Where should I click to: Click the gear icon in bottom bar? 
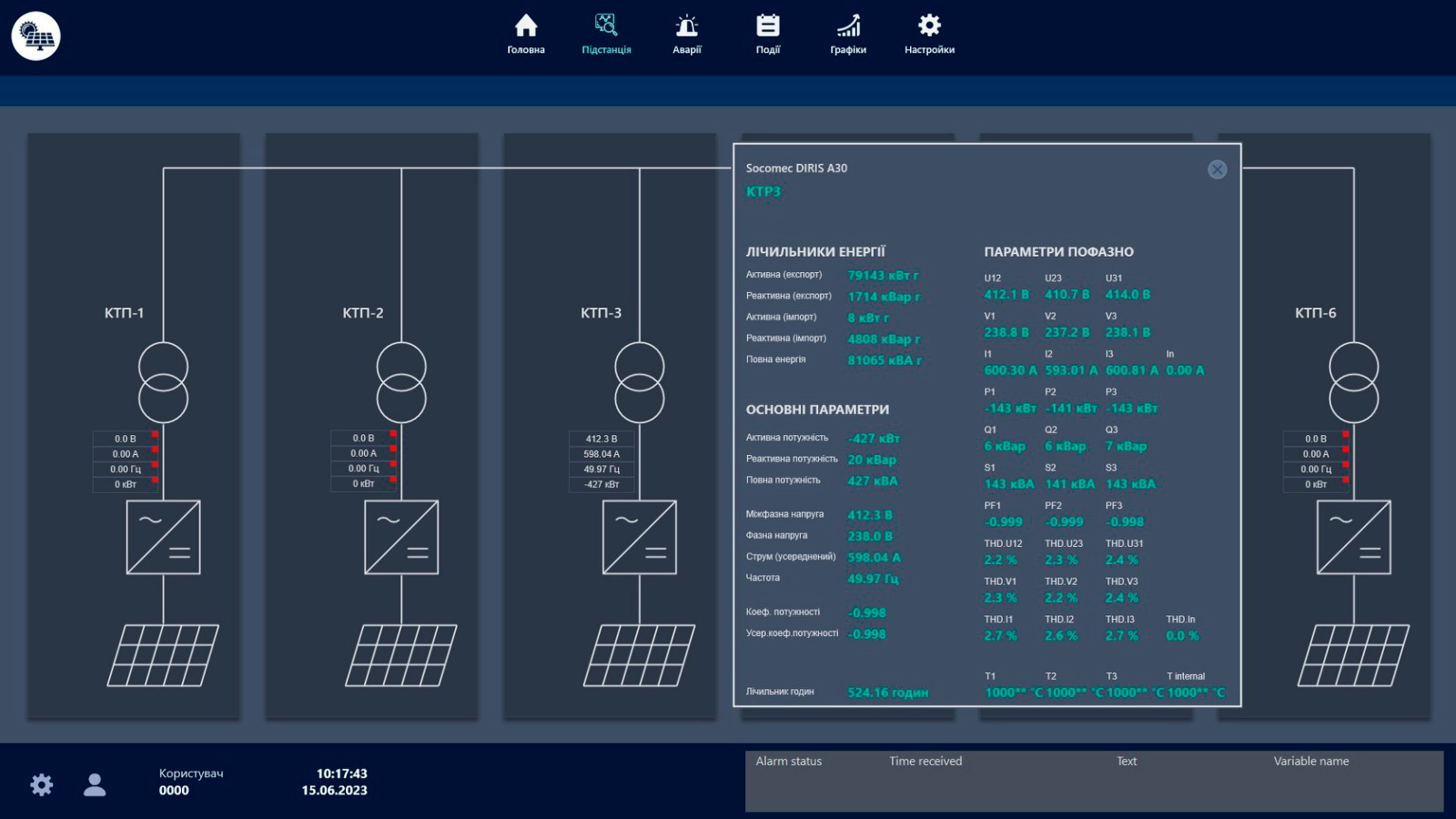click(42, 784)
